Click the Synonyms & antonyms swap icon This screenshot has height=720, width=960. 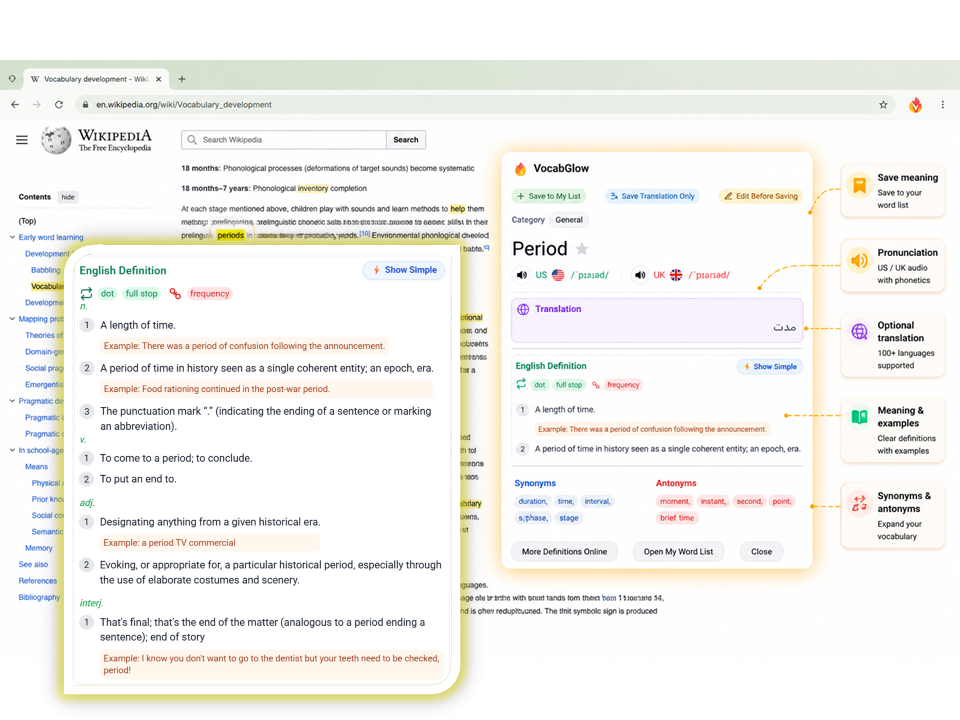(x=859, y=503)
